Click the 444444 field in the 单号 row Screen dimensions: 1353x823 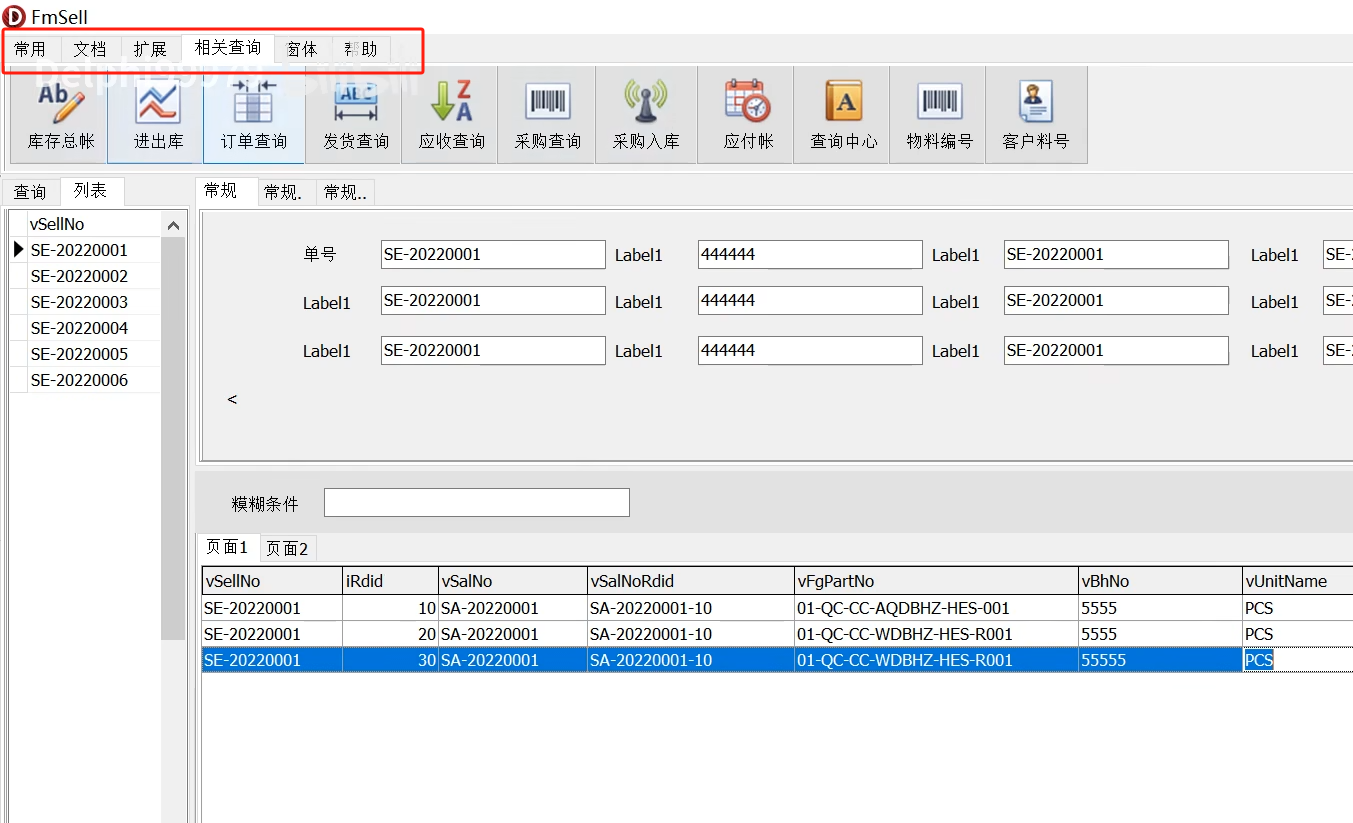(810, 255)
